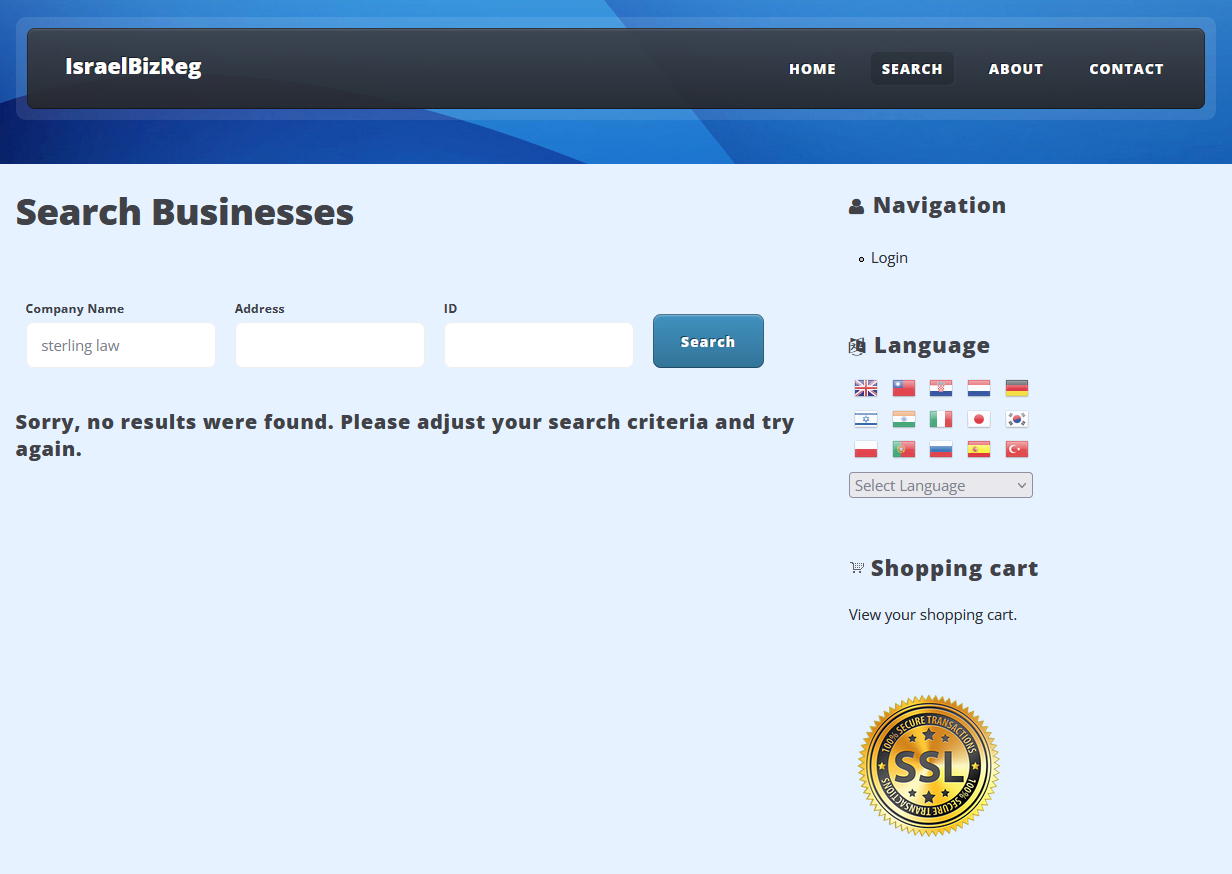Click the 'Address' field label

260,309
